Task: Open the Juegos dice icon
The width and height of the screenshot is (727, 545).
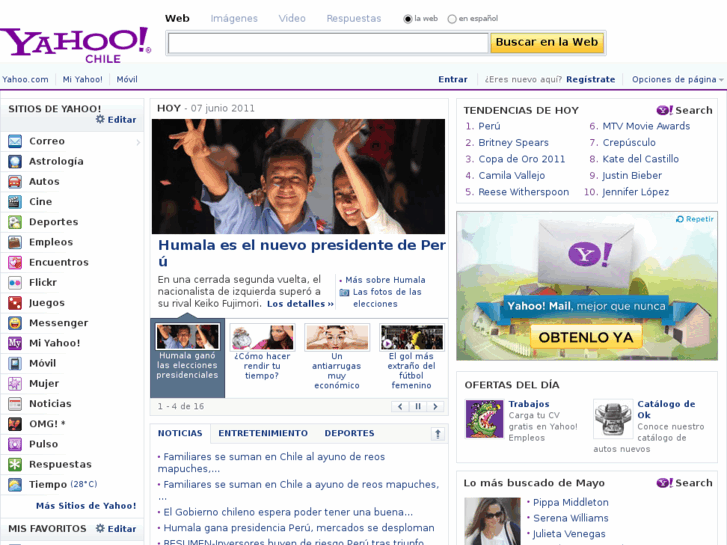Action: 15,302
